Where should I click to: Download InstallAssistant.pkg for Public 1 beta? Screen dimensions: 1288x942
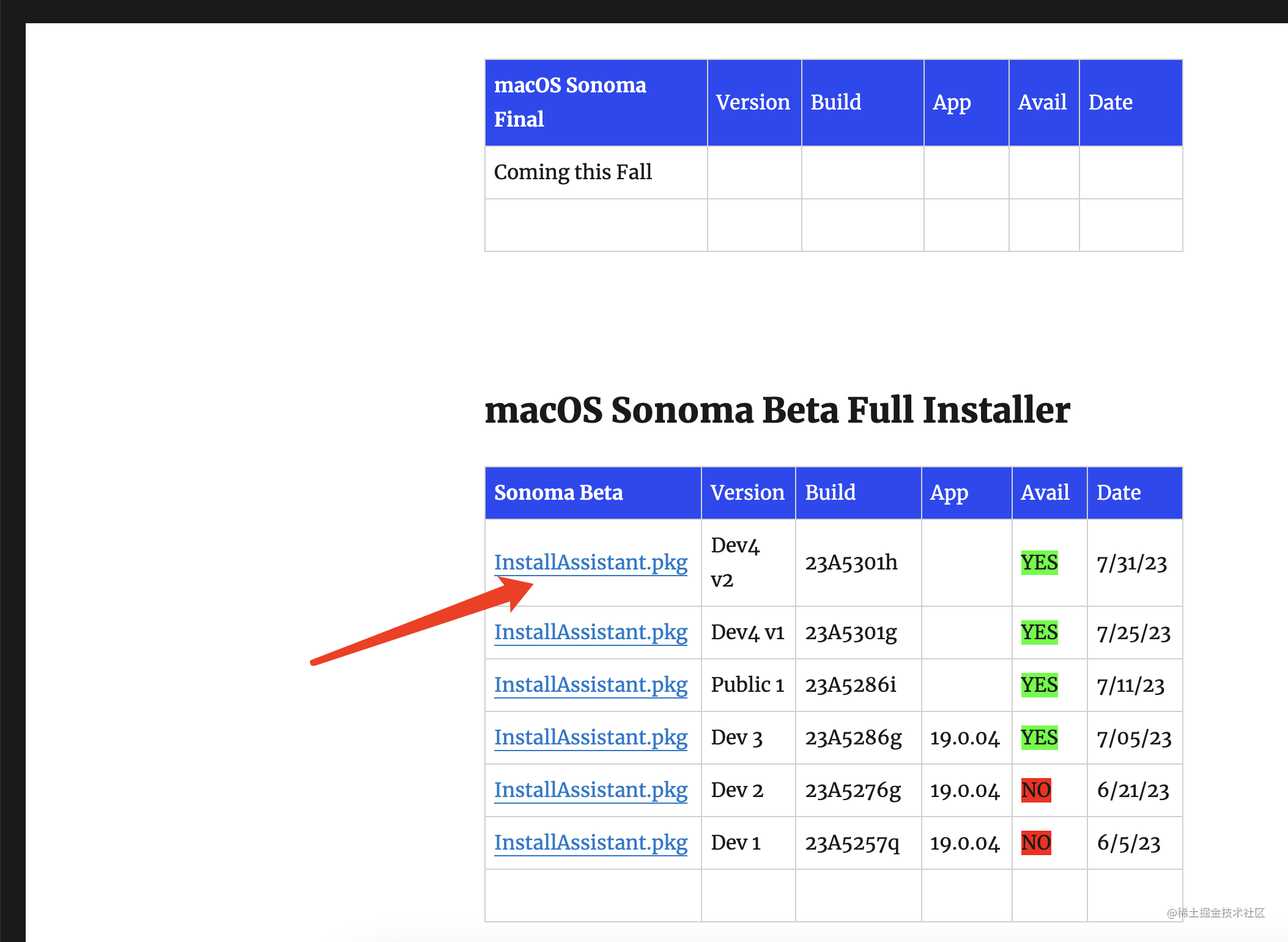pos(590,684)
